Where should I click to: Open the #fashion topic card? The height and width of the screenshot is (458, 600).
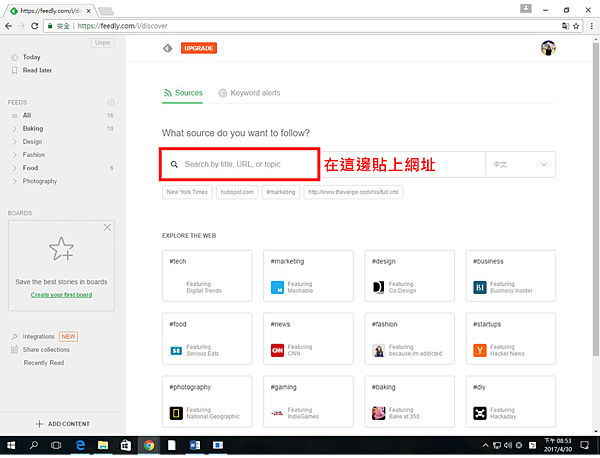[409, 339]
